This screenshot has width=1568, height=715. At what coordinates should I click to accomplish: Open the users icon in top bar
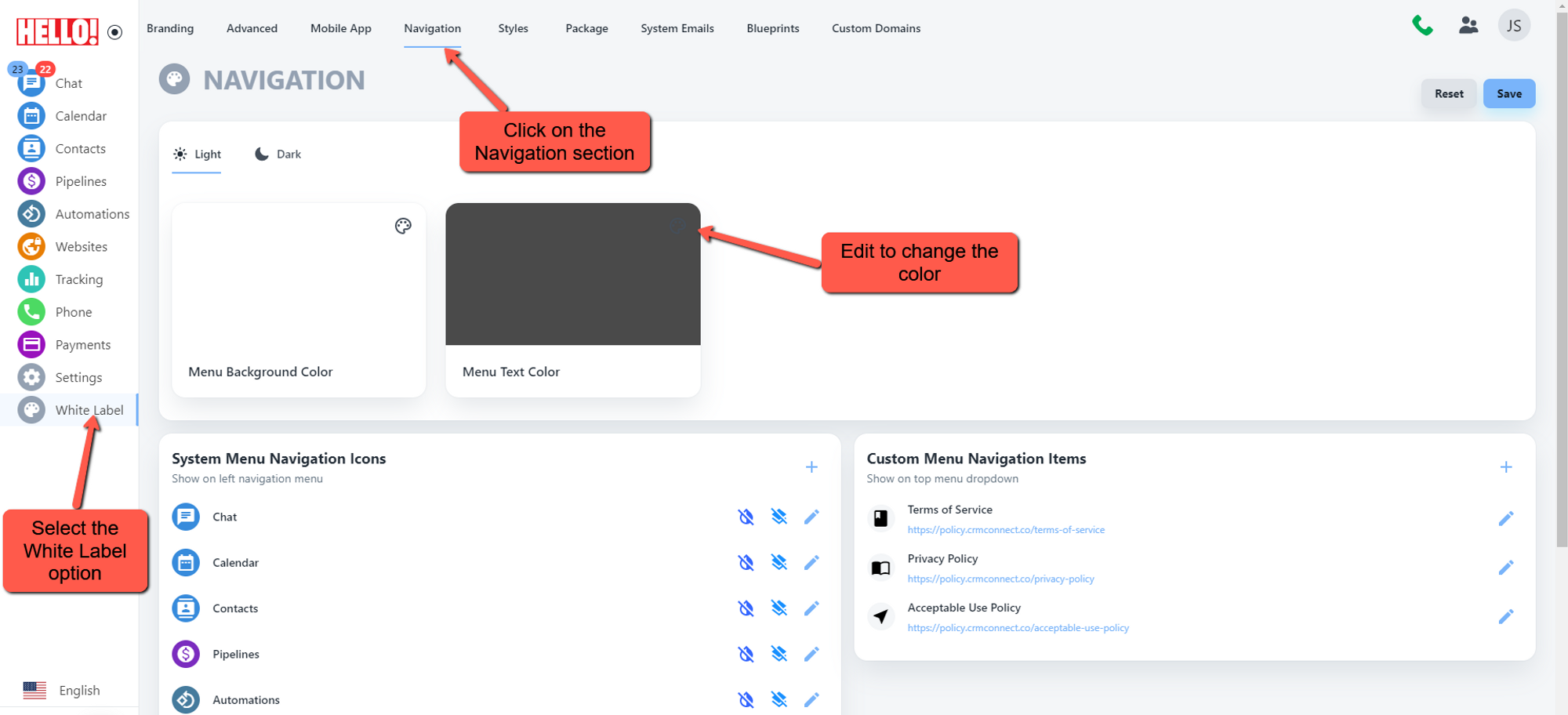click(x=1468, y=26)
